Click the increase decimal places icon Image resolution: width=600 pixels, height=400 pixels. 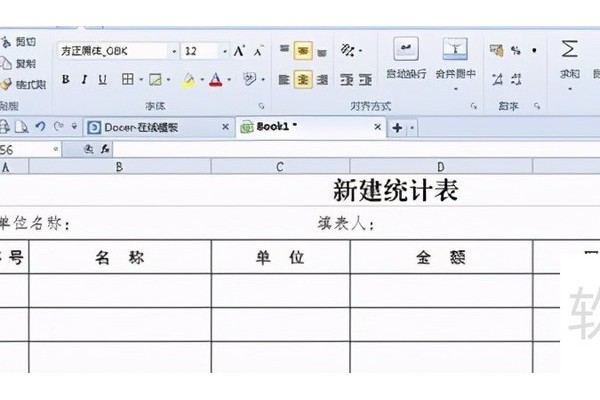(497, 80)
